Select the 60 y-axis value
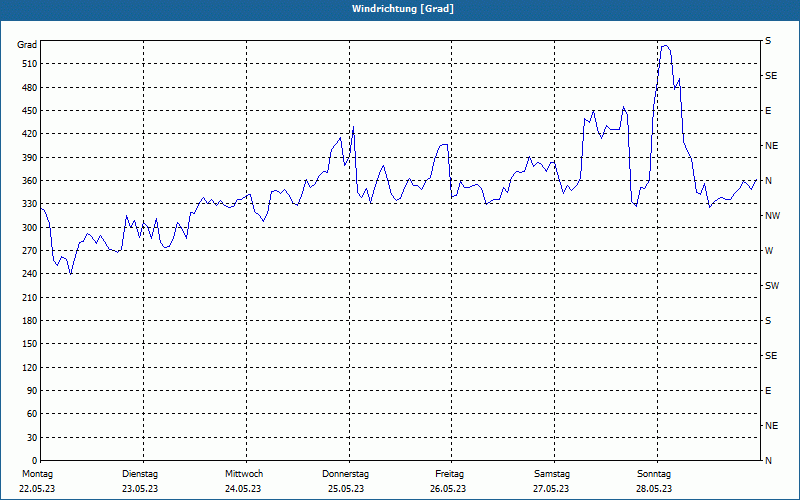The width and height of the screenshot is (800, 500). point(32,414)
